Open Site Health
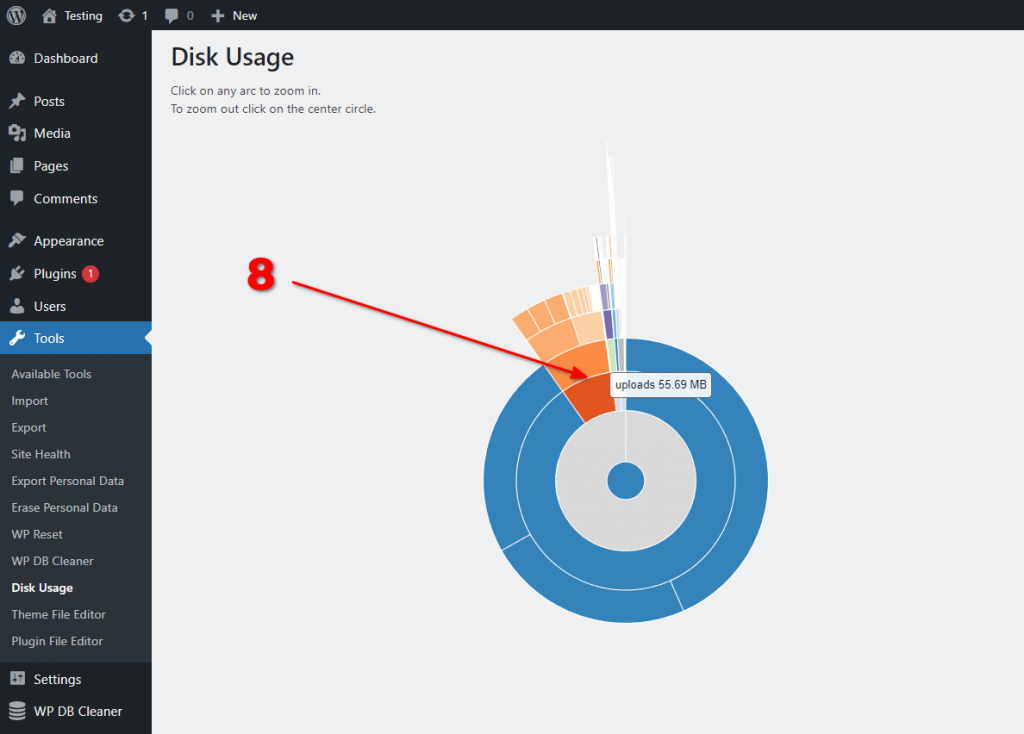This screenshot has width=1024, height=734. pyautogui.click(x=40, y=455)
